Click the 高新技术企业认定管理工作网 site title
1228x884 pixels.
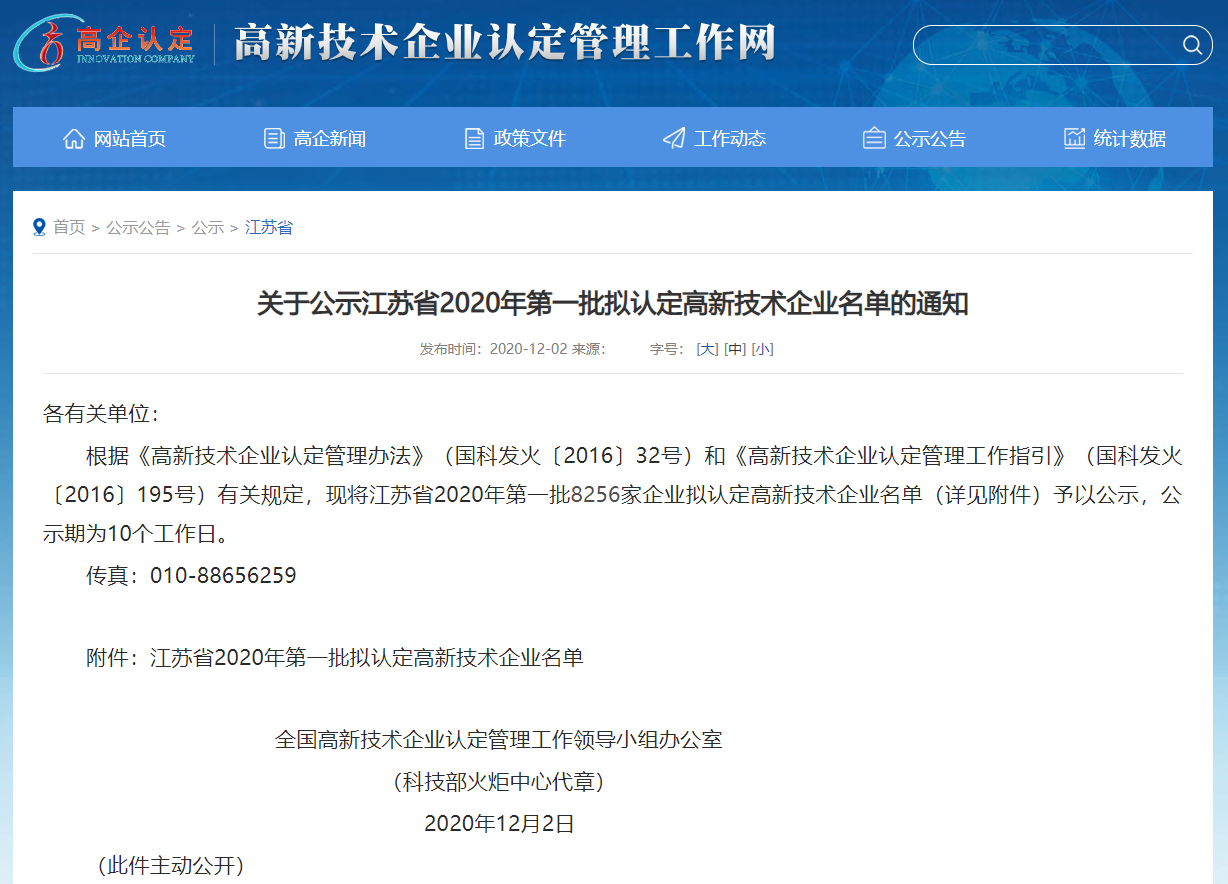point(505,43)
